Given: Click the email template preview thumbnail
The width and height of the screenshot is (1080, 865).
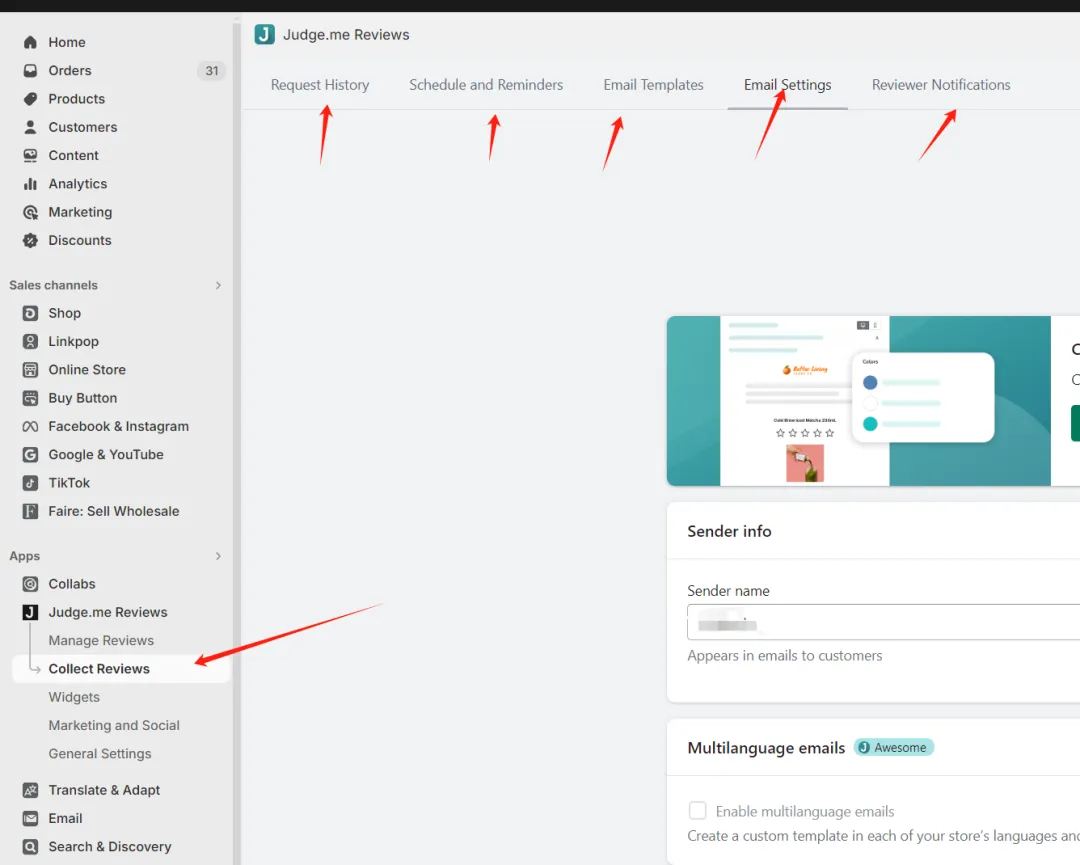Looking at the screenshot, I should (858, 401).
